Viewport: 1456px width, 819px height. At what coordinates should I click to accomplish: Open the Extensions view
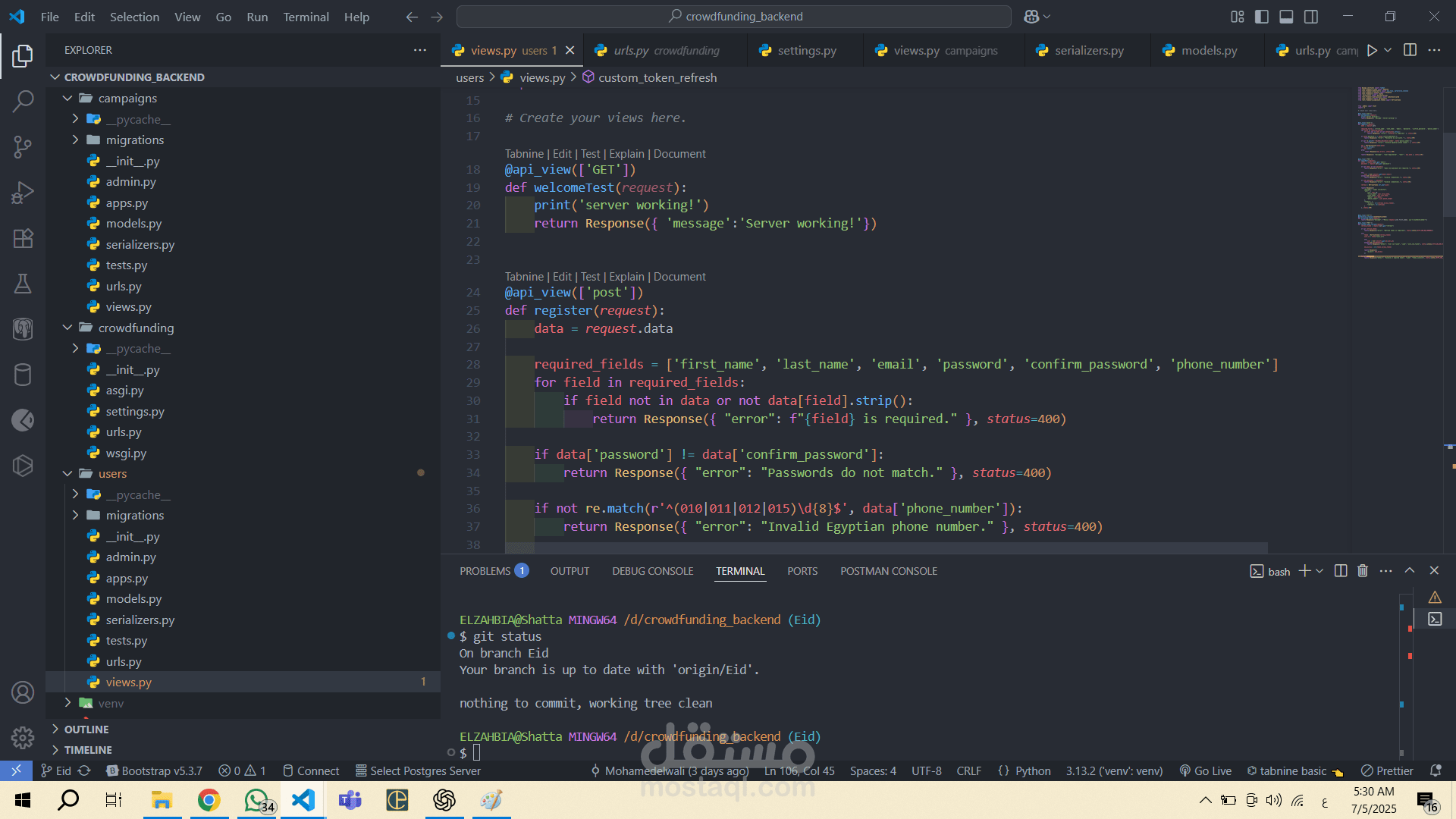(x=23, y=238)
